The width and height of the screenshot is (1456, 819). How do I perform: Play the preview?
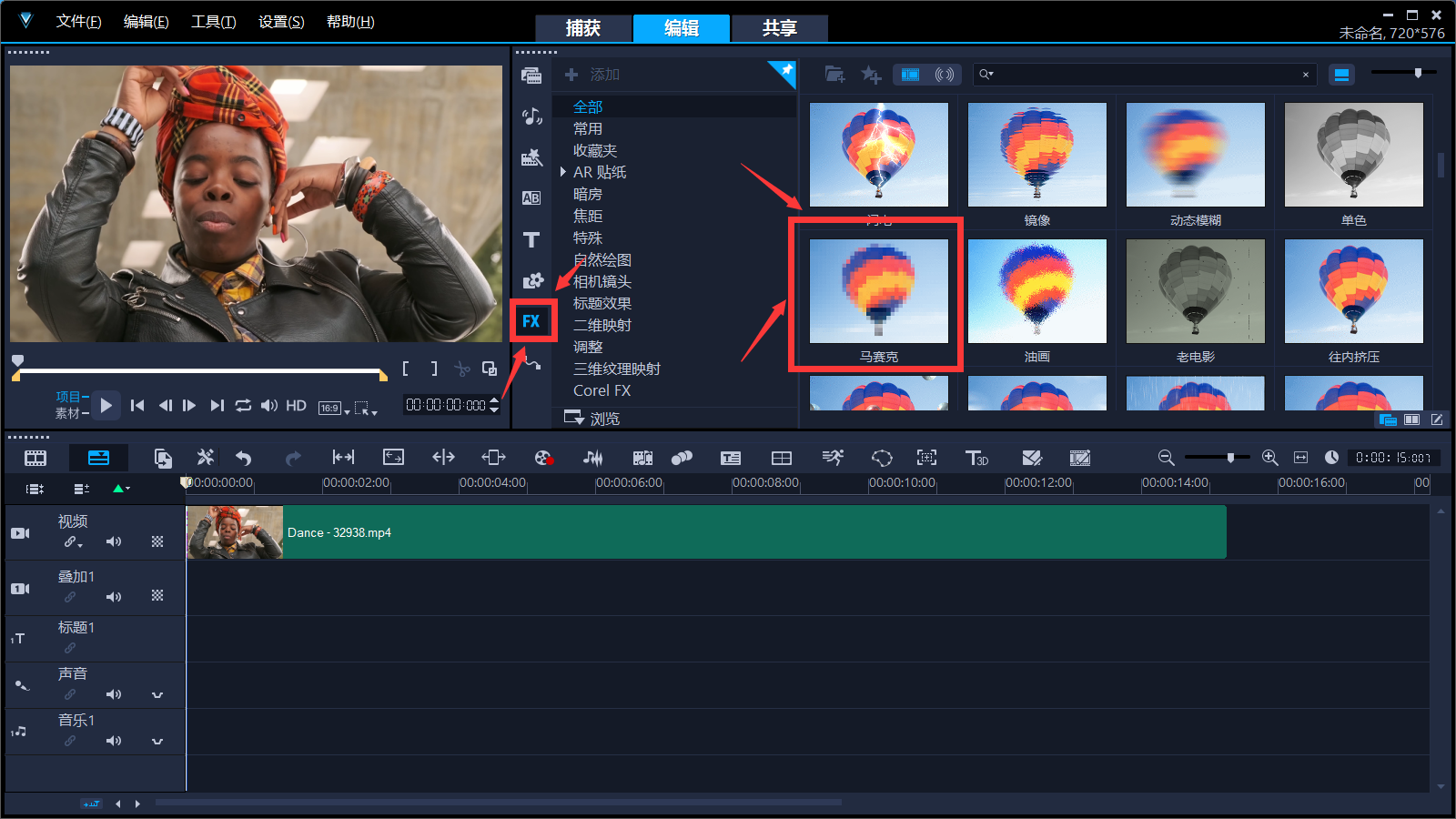pos(106,405)
